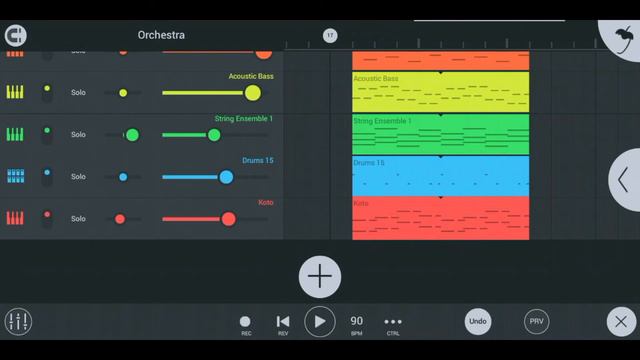
Task: Click the PRV preview button
Action: pyautogui.click(x=536, y=322)
